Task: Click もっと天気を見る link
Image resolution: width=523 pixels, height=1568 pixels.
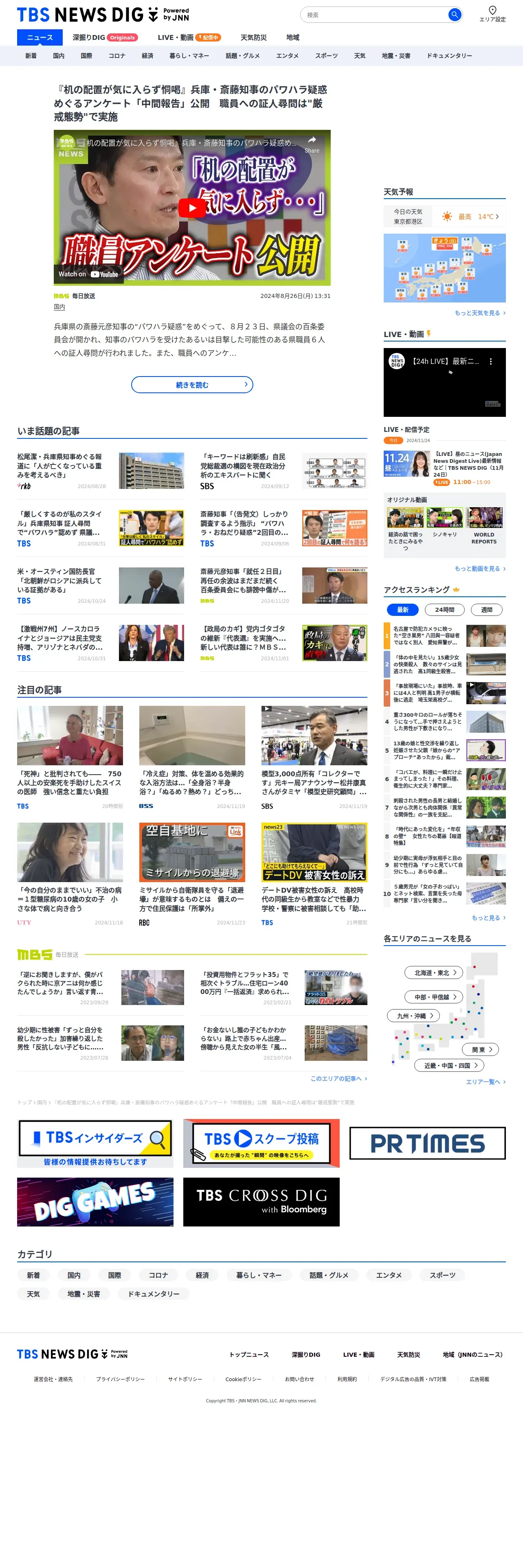Action: pos(480,313)
